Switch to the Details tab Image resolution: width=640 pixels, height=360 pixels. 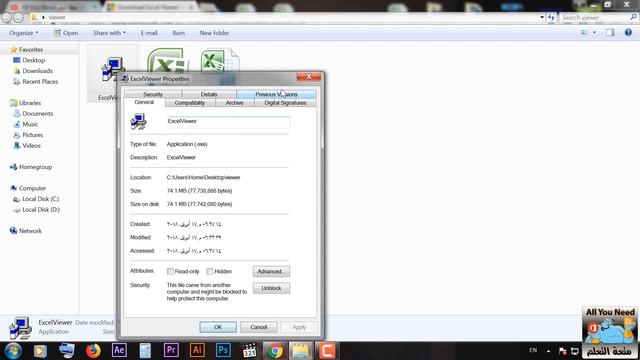click(x=209, y=94)
